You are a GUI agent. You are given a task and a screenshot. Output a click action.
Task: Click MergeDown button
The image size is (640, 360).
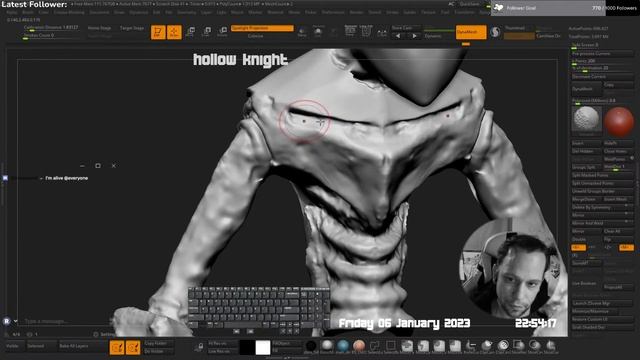point(587,199)
